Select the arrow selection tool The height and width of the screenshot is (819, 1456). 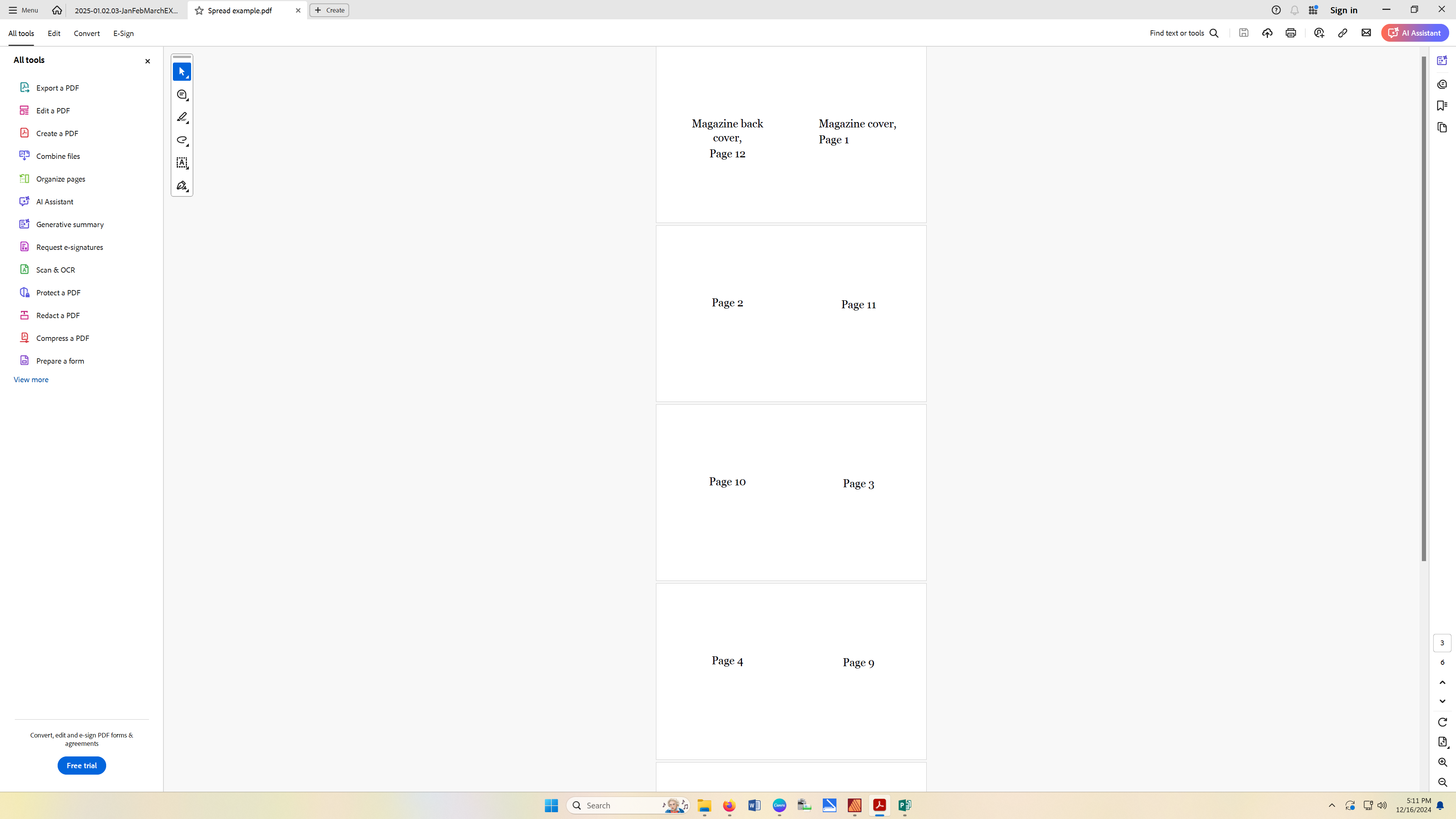coord(182,72)
